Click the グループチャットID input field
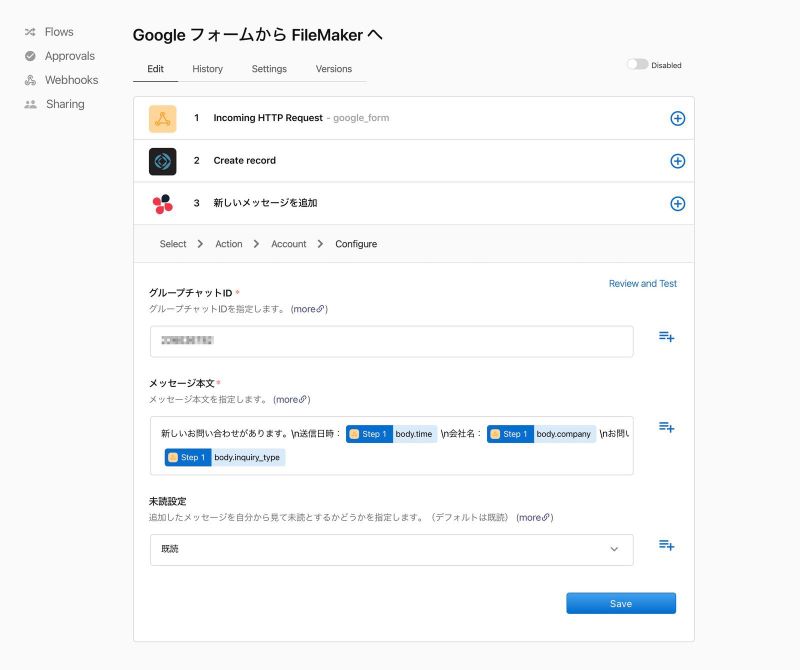 coord(391,341)
